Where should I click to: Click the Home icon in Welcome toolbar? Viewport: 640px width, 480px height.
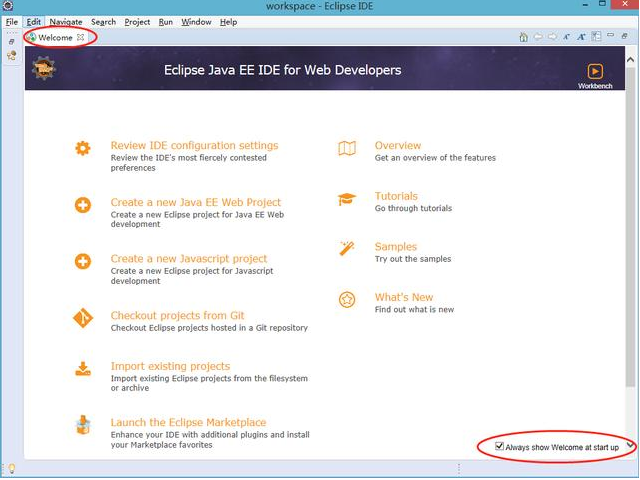click(x=523, y=37)
